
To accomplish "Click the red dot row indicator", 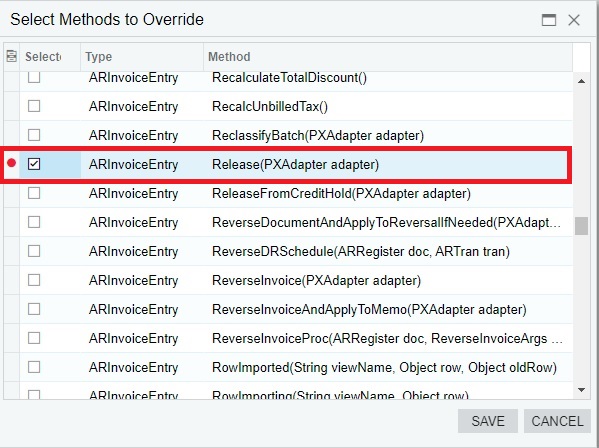I will pyautogui.click(x=11, y=163).
